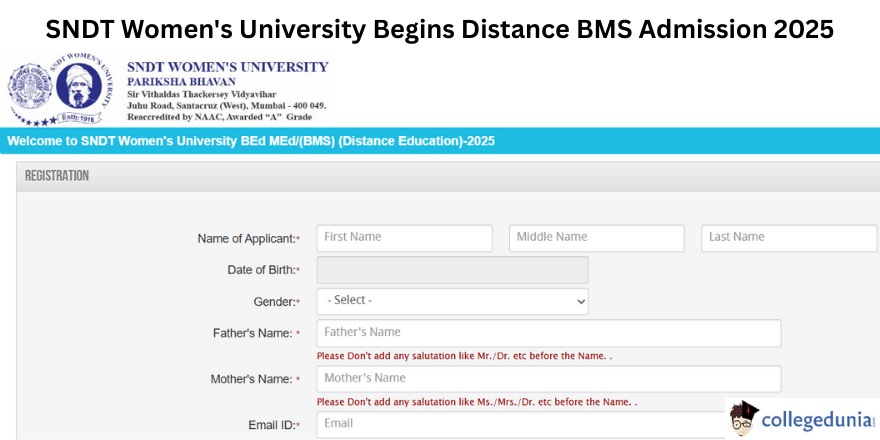880x440 pixels.
Task: Click the collegedunia brand text
Action: tap(815, 418)
